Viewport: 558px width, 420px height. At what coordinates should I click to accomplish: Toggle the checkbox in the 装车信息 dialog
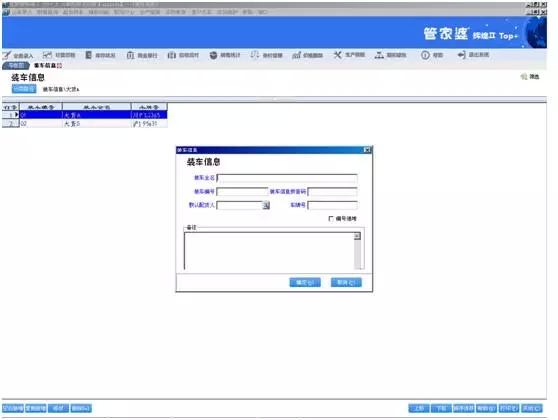tap(331, 219)
